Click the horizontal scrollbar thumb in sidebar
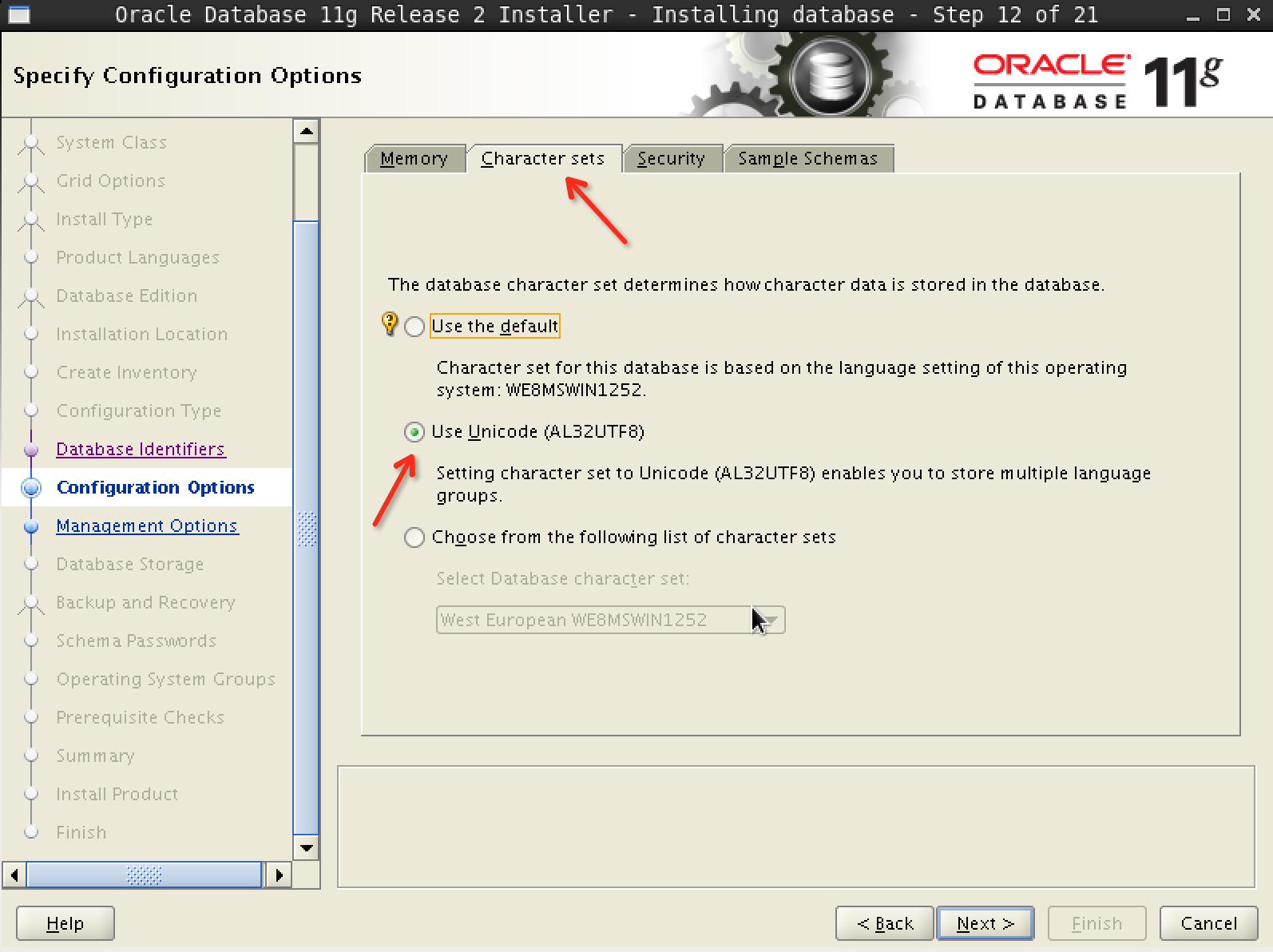 (144, 875)
